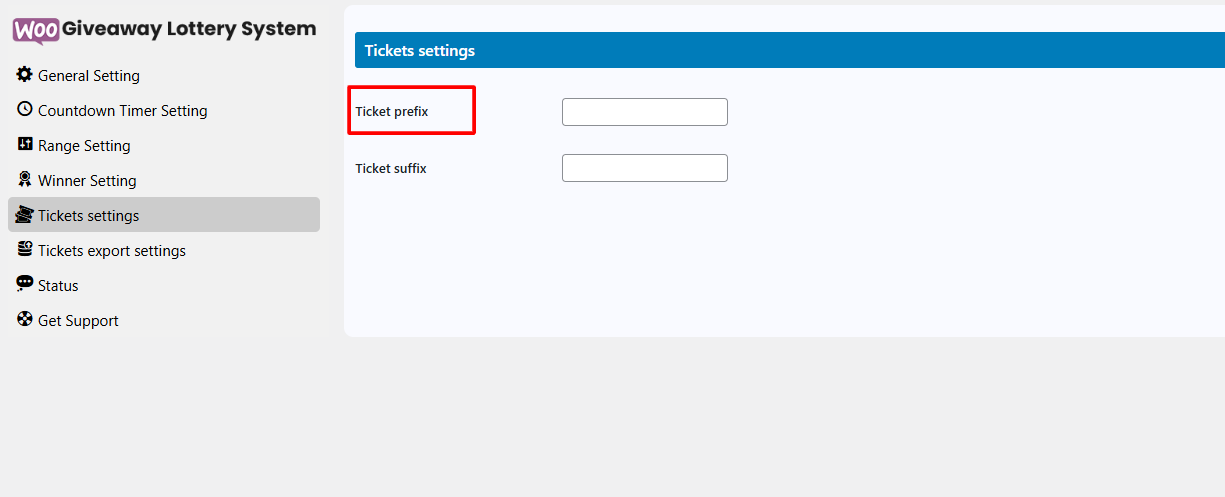Open the General Setting menu item

coord(89,76)
